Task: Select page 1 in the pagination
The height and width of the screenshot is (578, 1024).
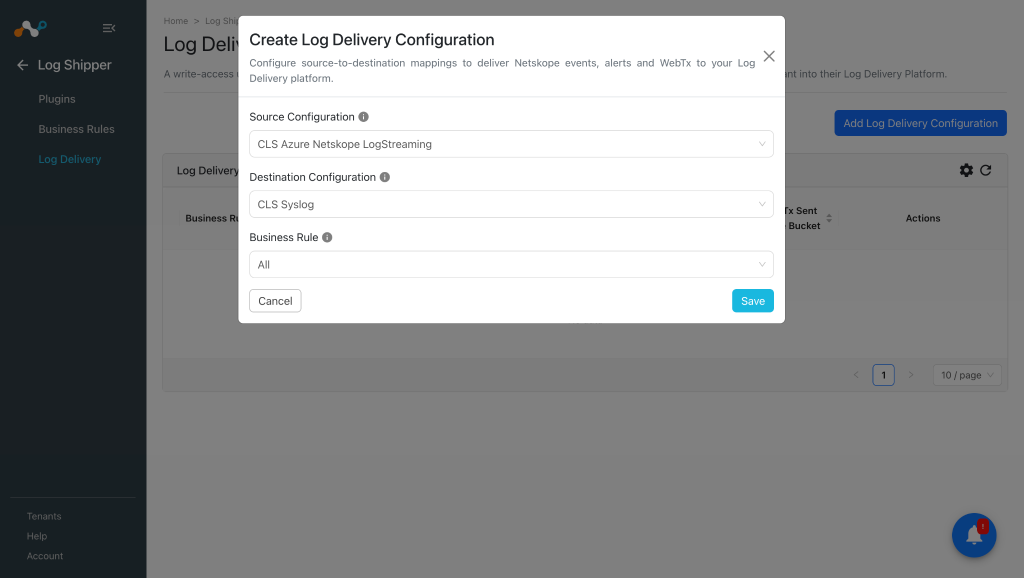Action: (x=883, y=375)
